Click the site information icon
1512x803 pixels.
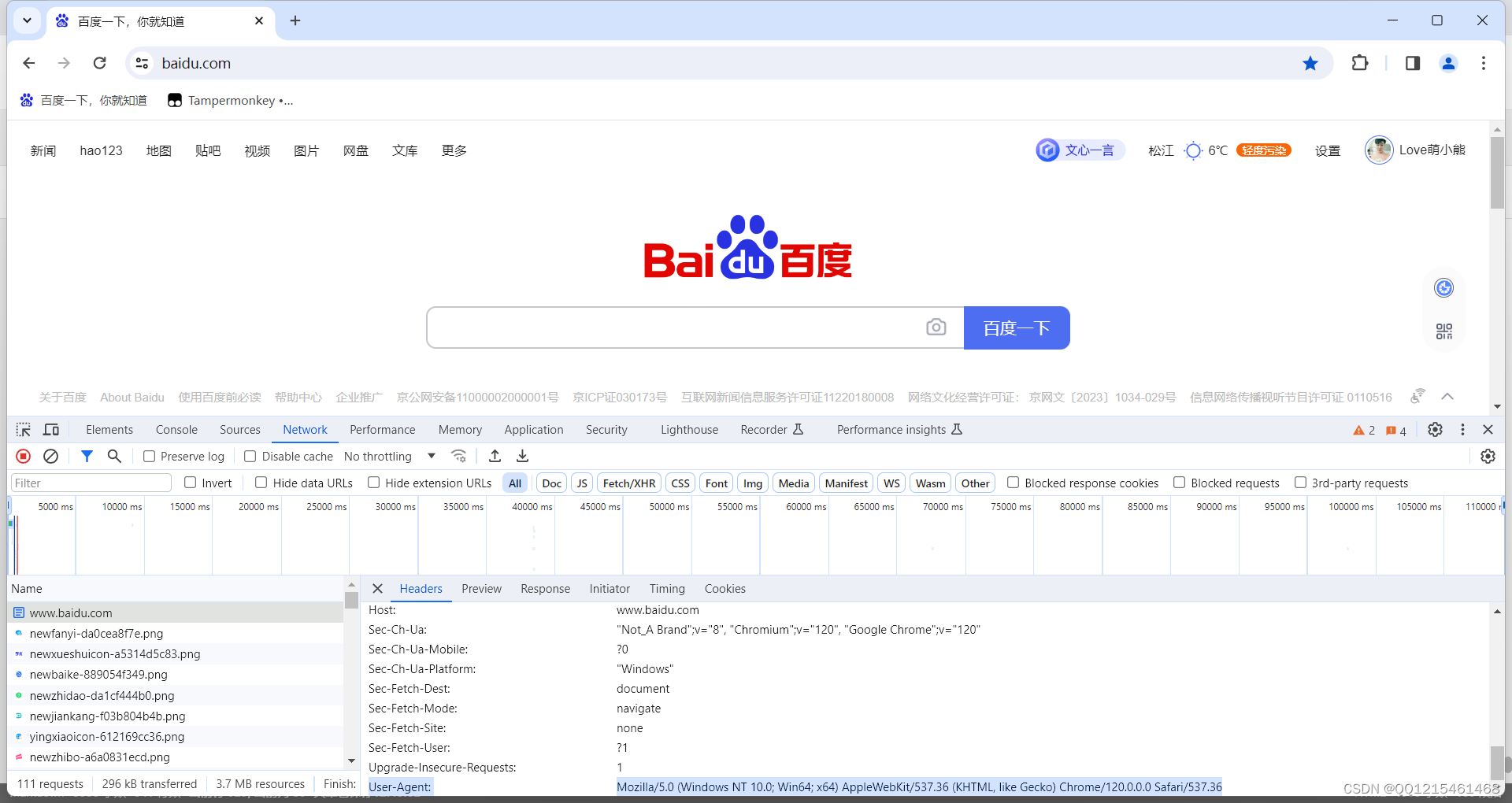point(142,63)
